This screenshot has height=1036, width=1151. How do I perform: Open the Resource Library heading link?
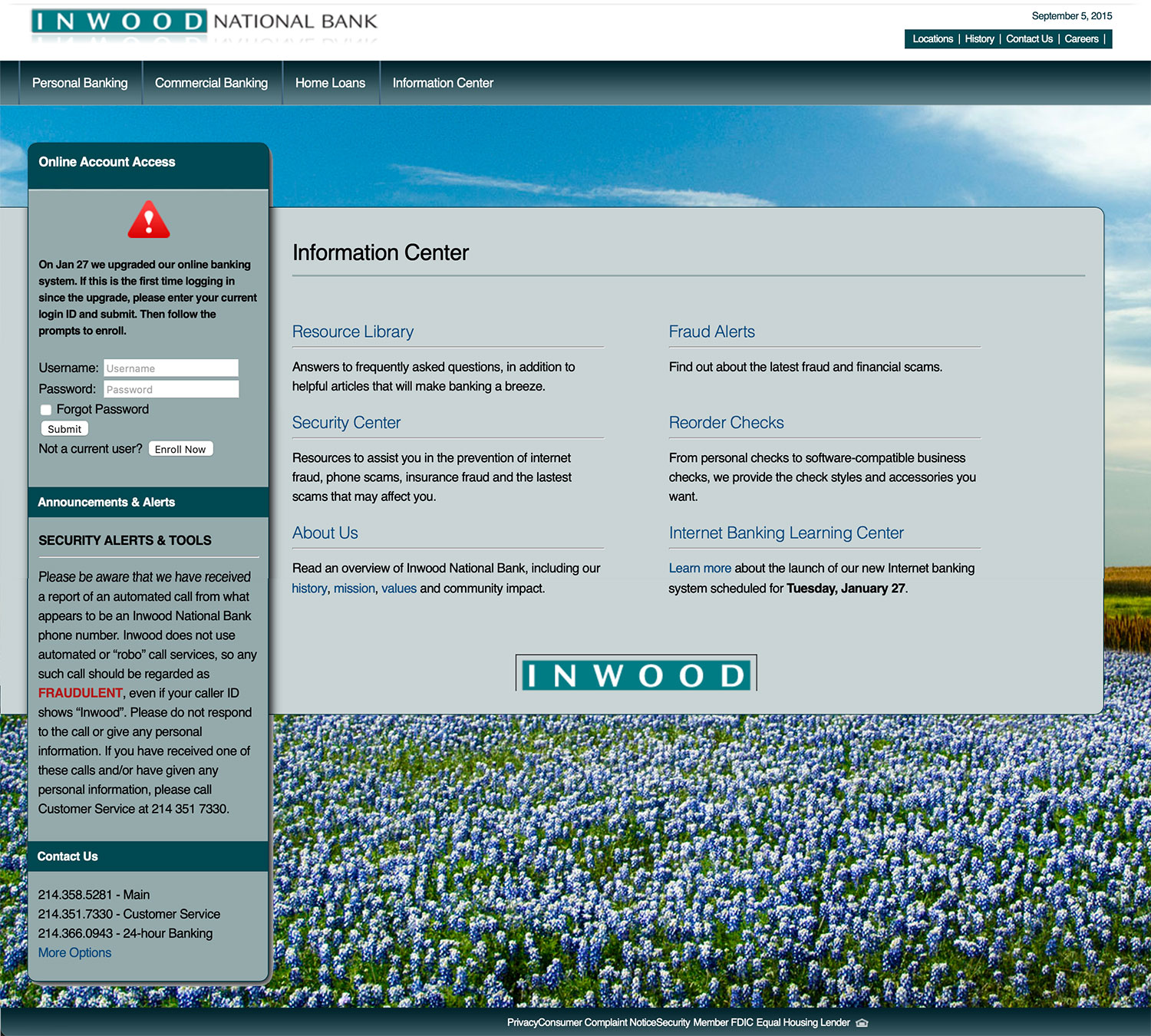point(352,332)
